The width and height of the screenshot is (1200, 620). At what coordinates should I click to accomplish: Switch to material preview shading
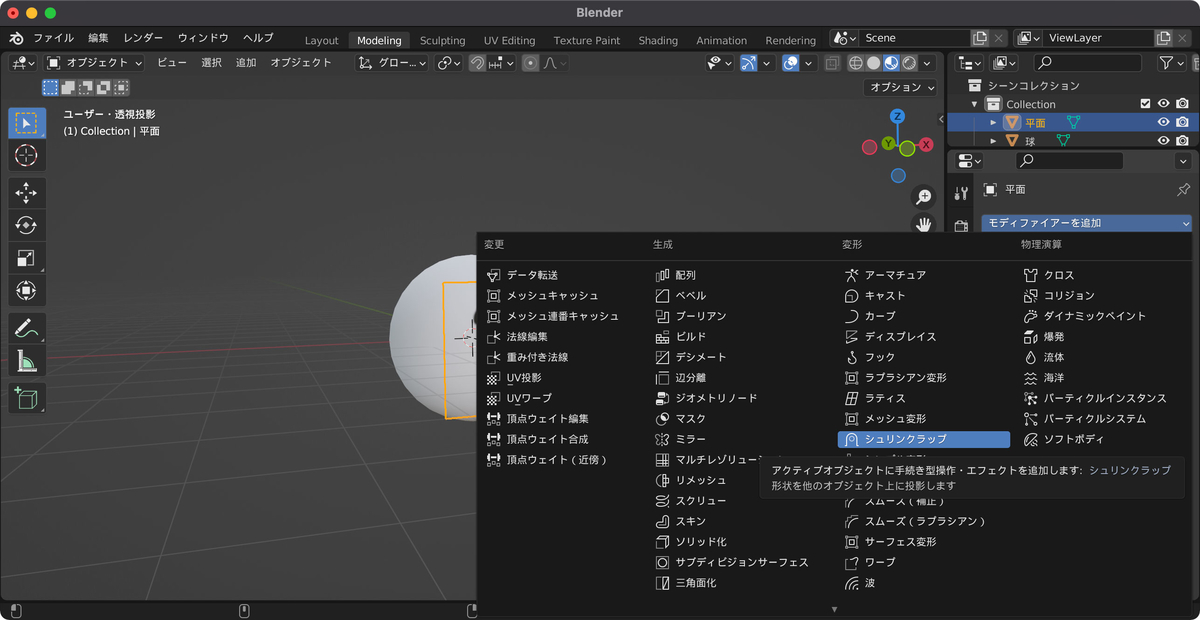(892, 63)
